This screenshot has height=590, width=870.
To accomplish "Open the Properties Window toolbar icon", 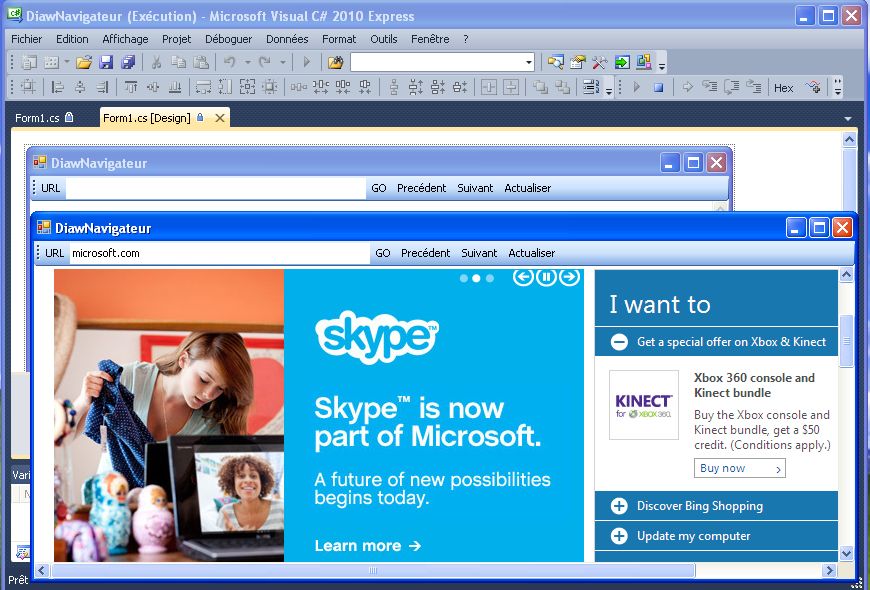I will point(578,62).
